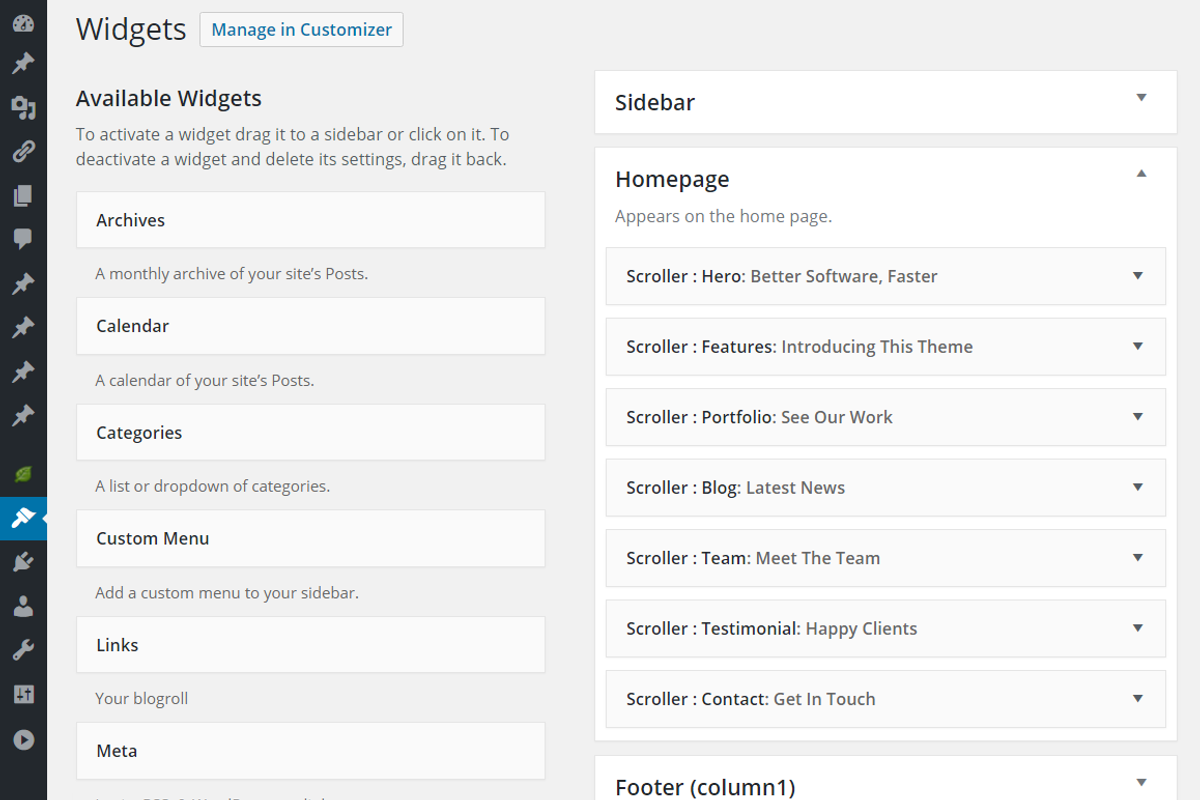Expand the Scroller Portfolio widget arrow
Viewport: 1200px width, 800px height.
click(x=1137, y=416)
